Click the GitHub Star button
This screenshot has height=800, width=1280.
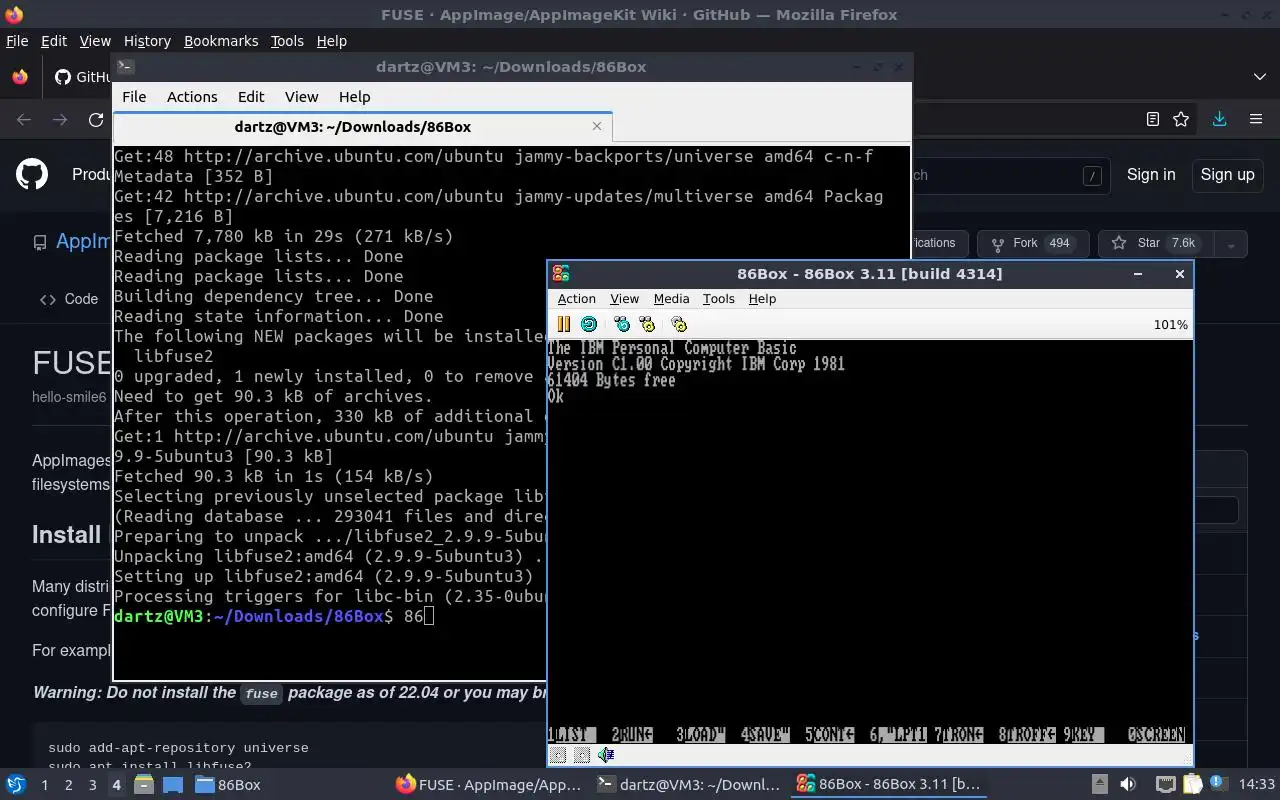point(1157,243)
